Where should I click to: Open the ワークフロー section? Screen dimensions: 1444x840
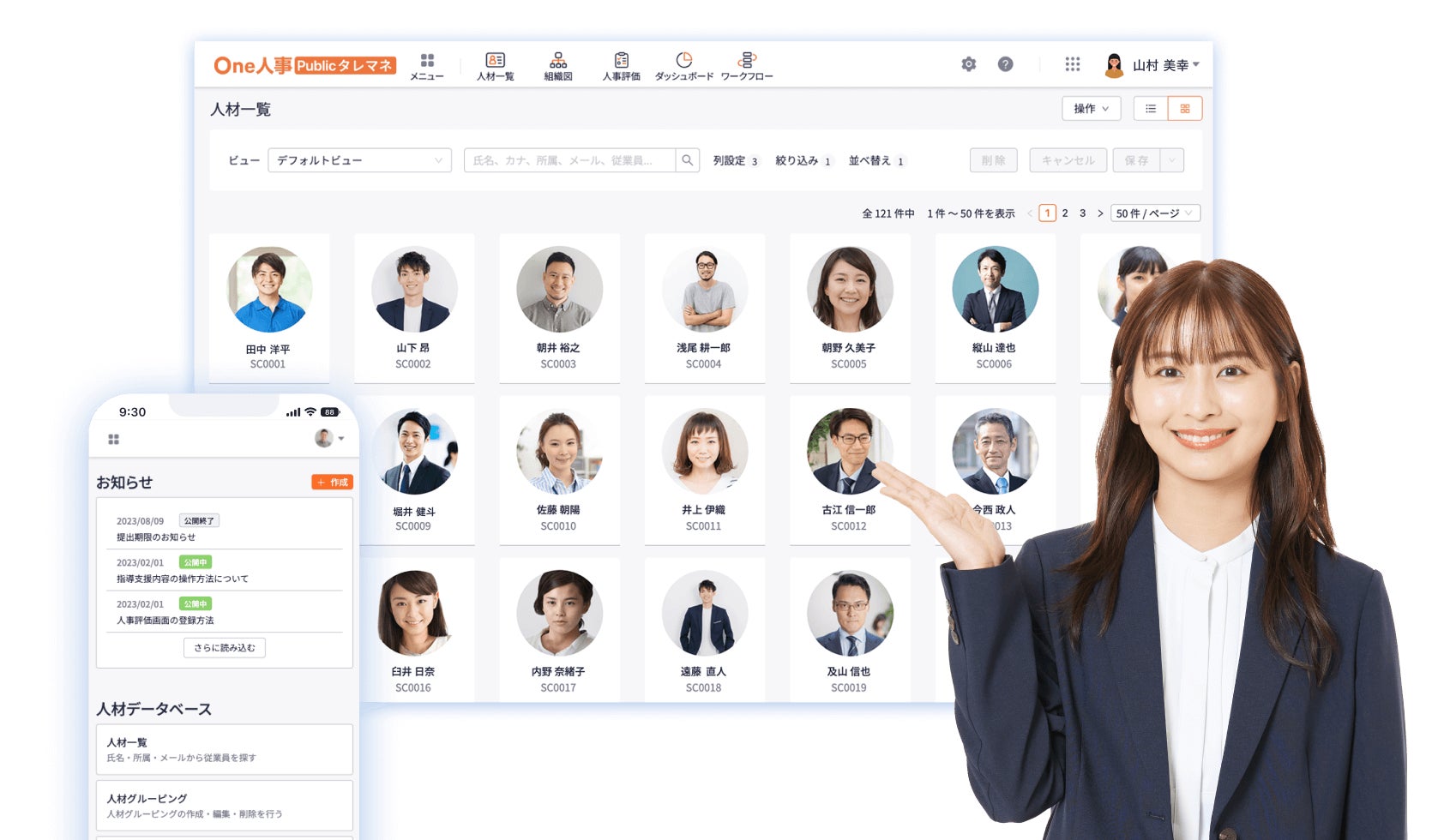pyautogui.click(x=746, y=66)
